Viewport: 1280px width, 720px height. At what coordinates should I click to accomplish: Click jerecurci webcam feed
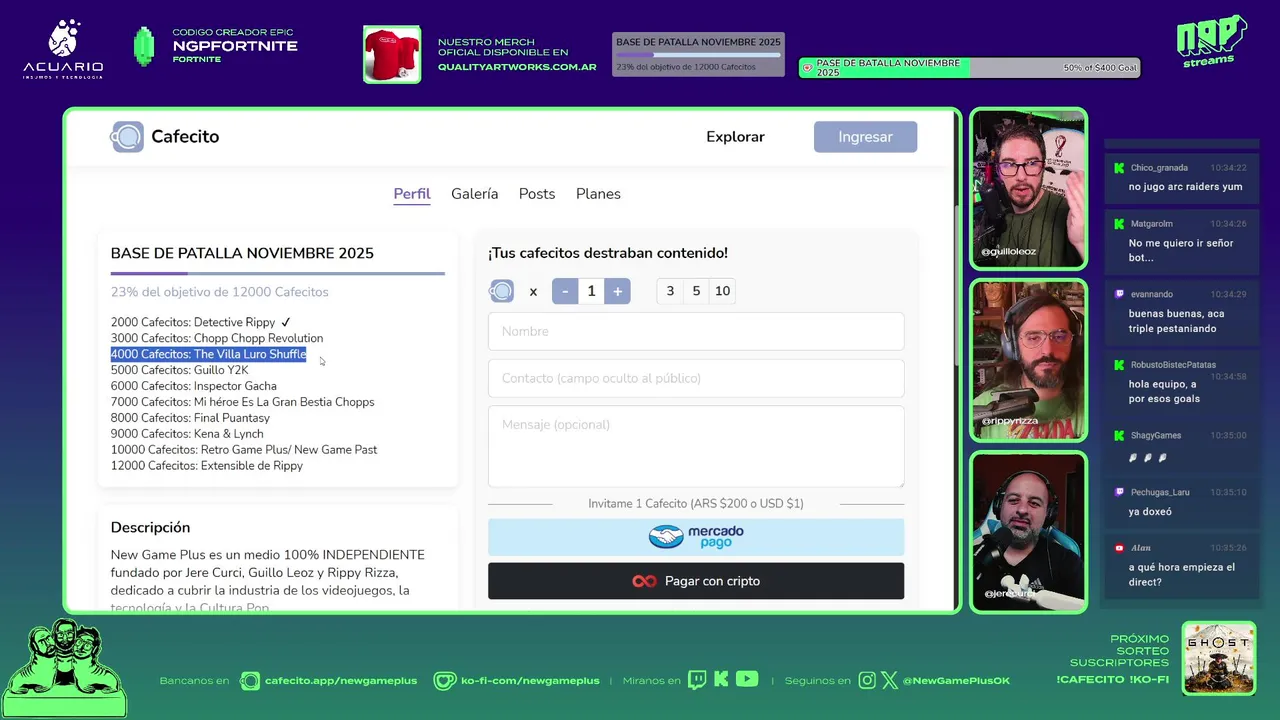[x=1028, y=531]
